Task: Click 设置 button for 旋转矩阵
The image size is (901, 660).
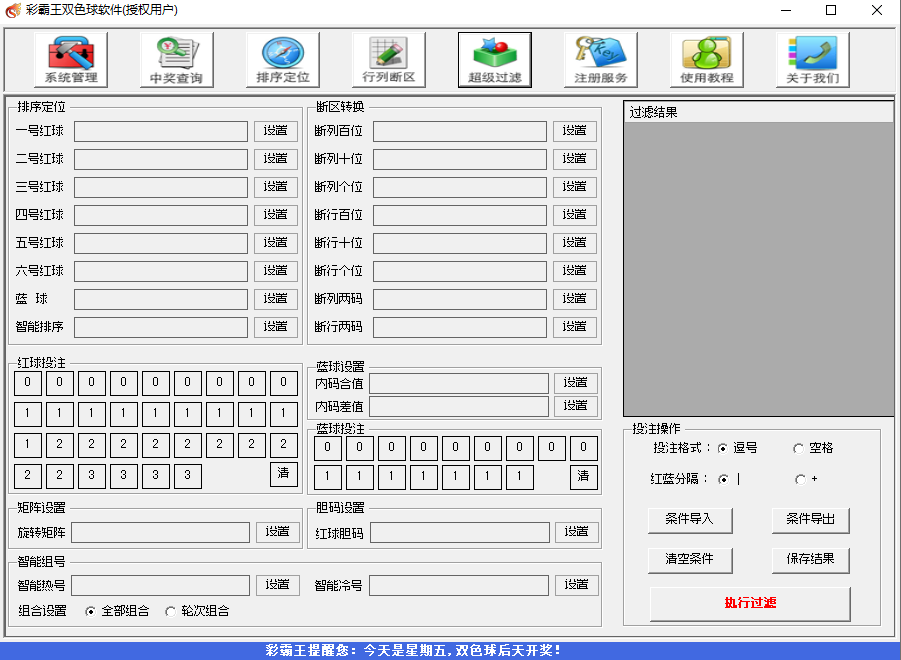Action: coord(278,532)
